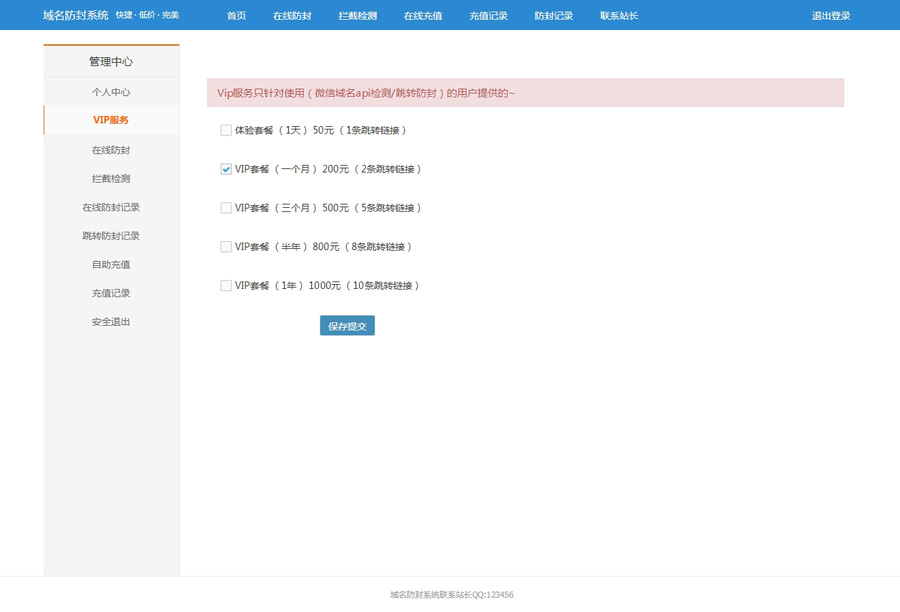Click 安全退出 in the sidebar
Screen dimensions: 900x612
(x=111, y=322)
